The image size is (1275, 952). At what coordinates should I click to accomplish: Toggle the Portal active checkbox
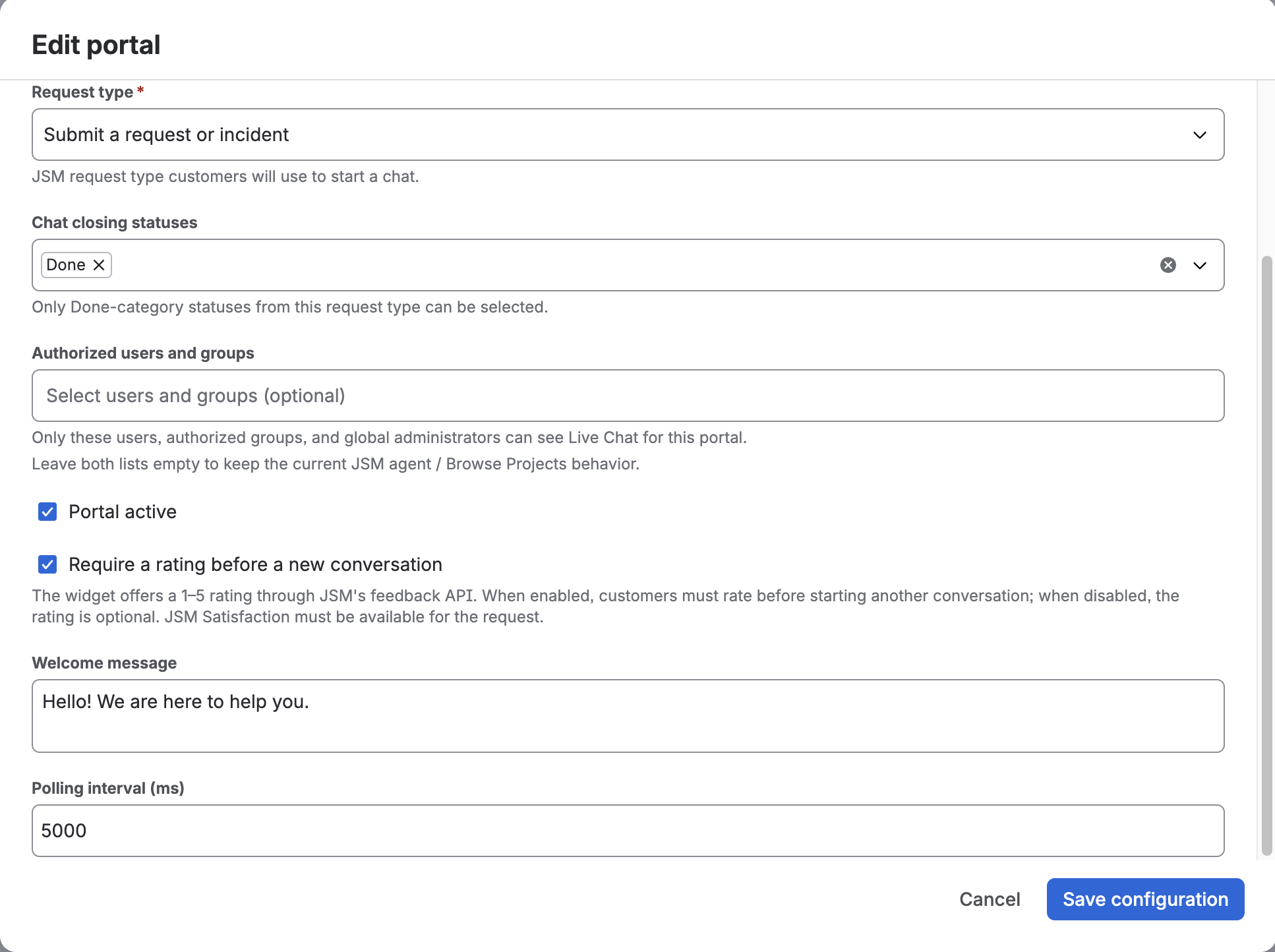point(47,512)
